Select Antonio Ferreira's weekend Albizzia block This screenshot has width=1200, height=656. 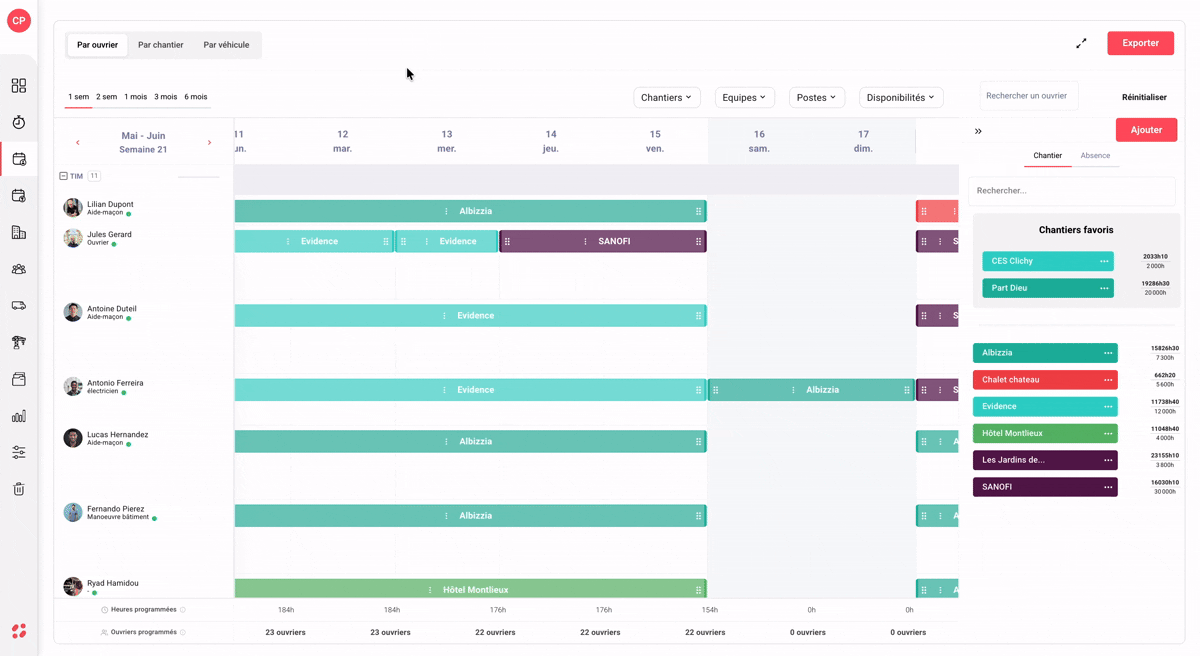(x=811, y=390)
